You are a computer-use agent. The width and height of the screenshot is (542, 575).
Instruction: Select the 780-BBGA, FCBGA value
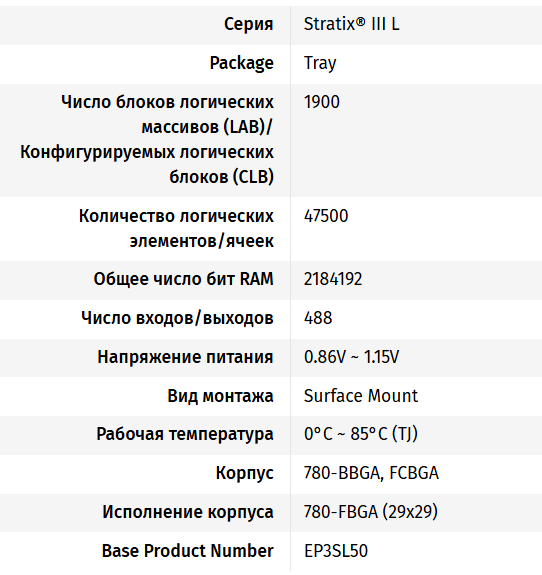point(371,473)
